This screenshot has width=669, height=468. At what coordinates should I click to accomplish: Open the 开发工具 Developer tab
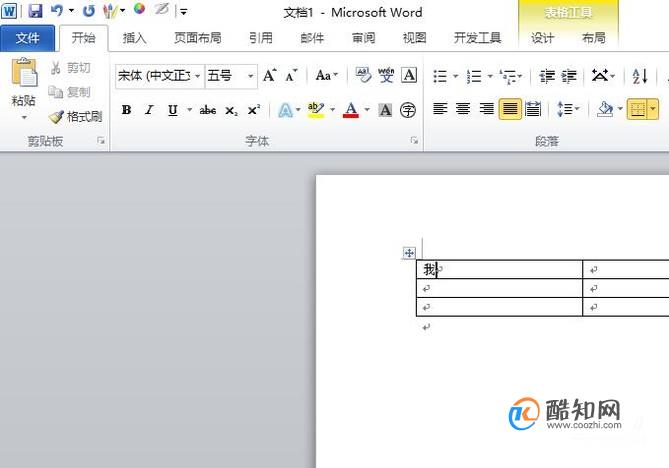tap(477, 38)
